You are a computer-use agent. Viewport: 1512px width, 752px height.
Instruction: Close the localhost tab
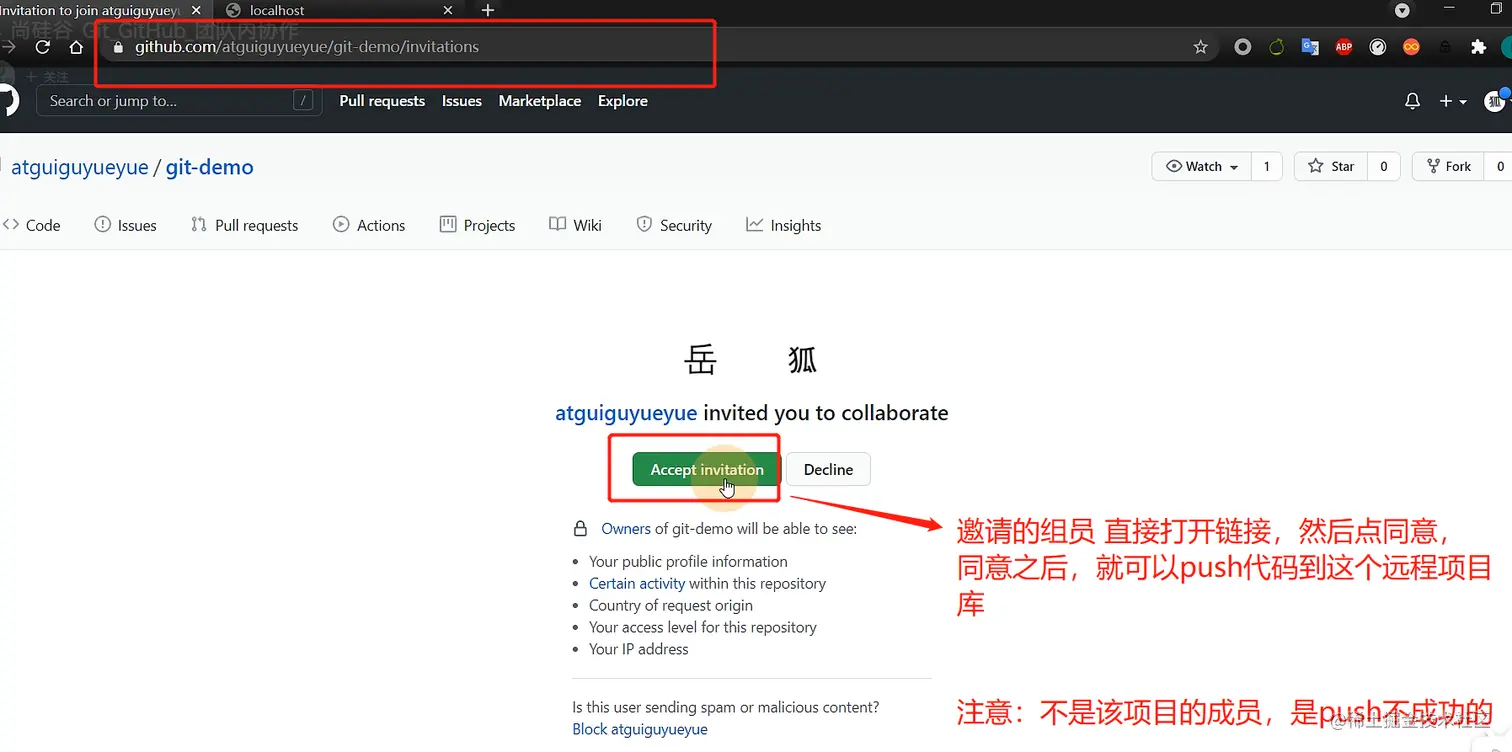pos(448,10)
